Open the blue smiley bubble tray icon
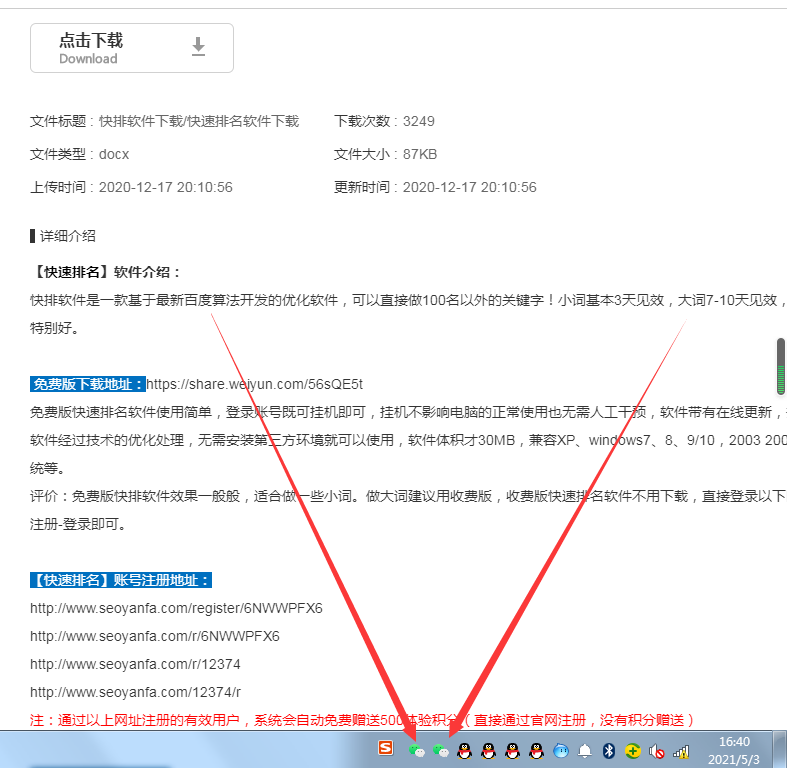The height and width of the screenshot is (768, 787). click(561, 751)
